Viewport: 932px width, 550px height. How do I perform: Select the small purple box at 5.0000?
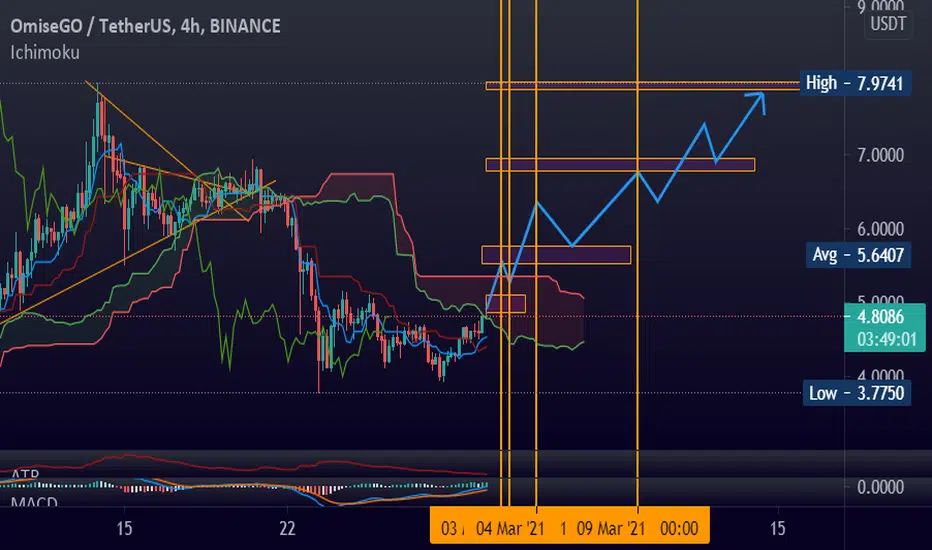[x=505, y=304]
